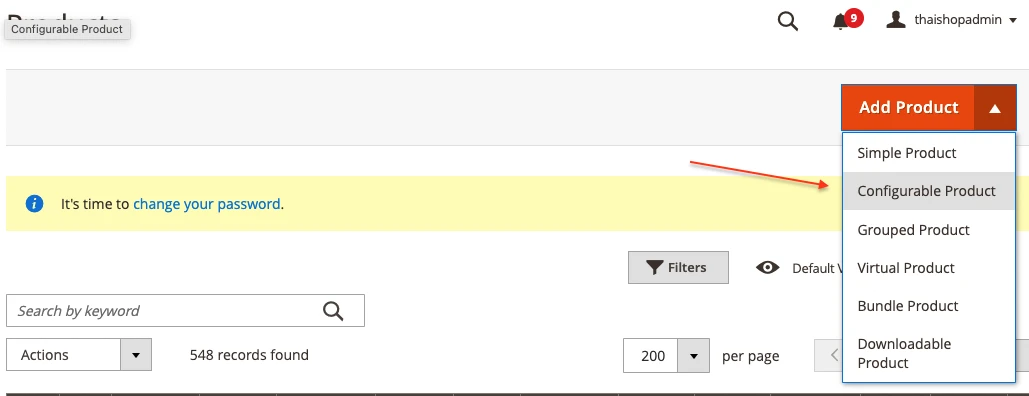Click the search magnifier inside keyword field
Viewport: 1029px width, 396px height.
pos(333,311)
